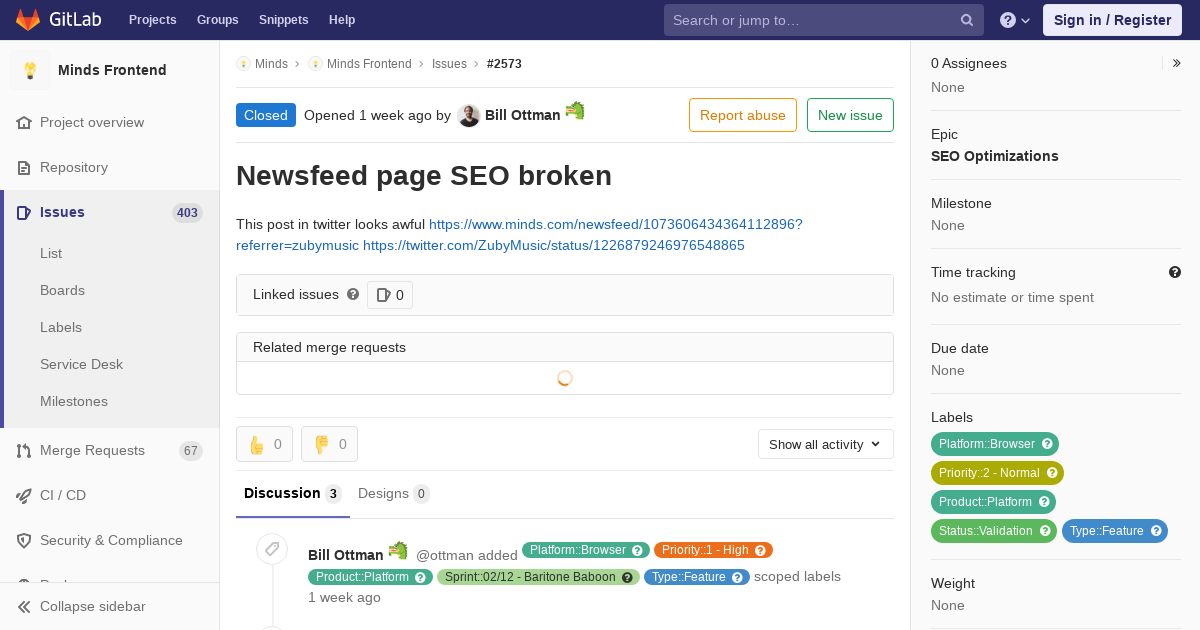
Task: Click the Security & Compliance shield icon
Action: point(24,540)
